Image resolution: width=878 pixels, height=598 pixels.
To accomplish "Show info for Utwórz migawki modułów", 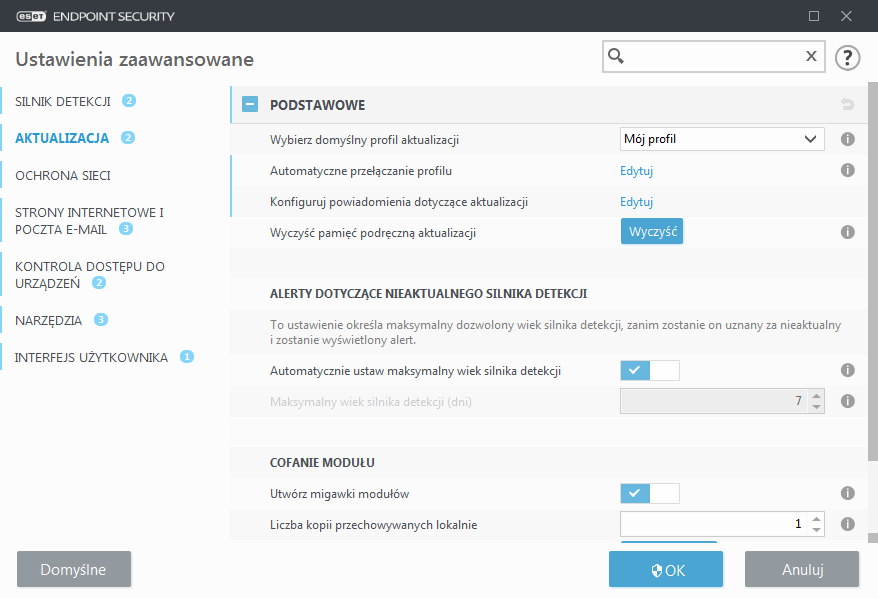I will click(x=848, y=493).
